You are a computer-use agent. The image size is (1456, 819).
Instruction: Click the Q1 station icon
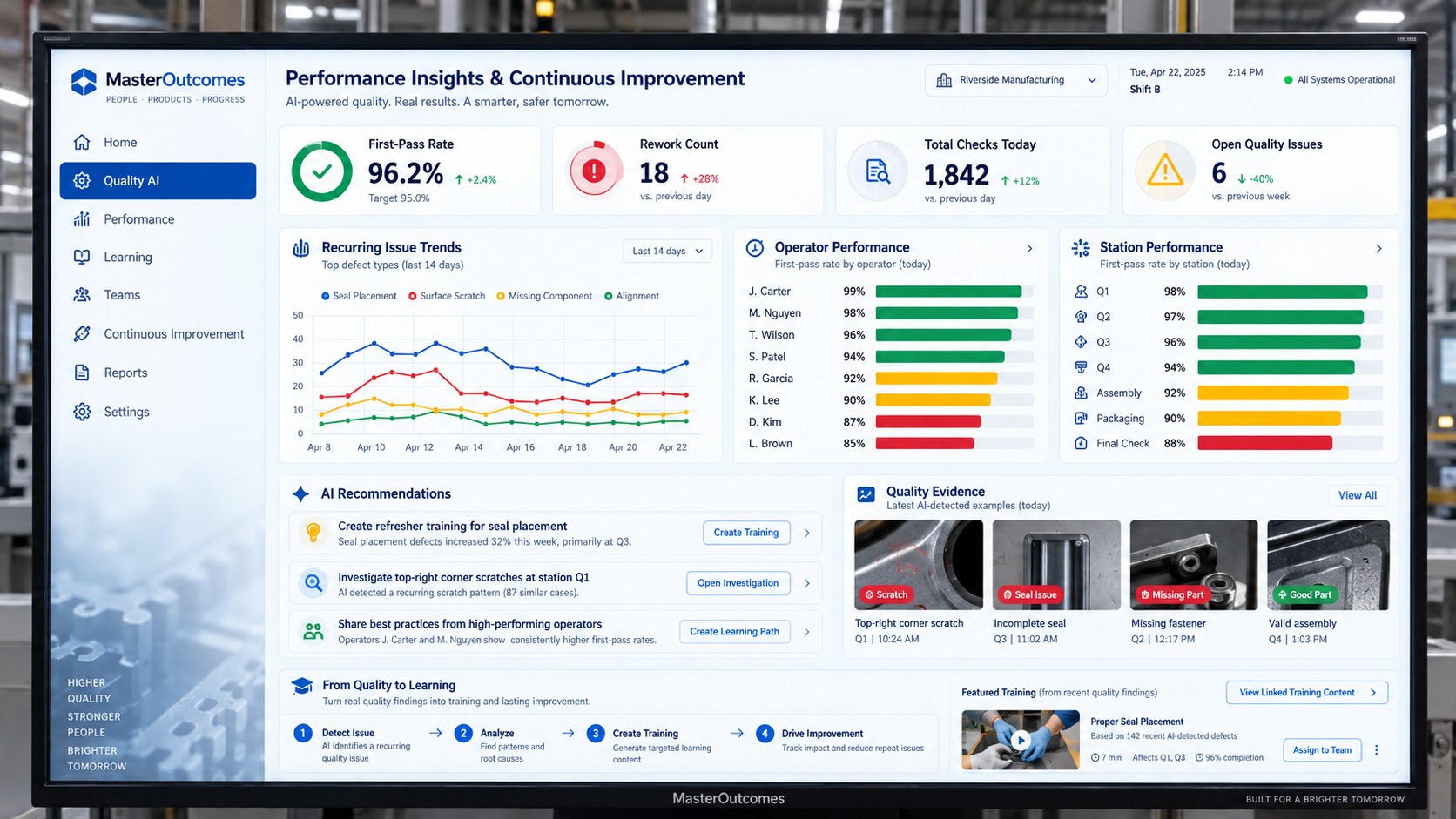[x=1081, y=292]
